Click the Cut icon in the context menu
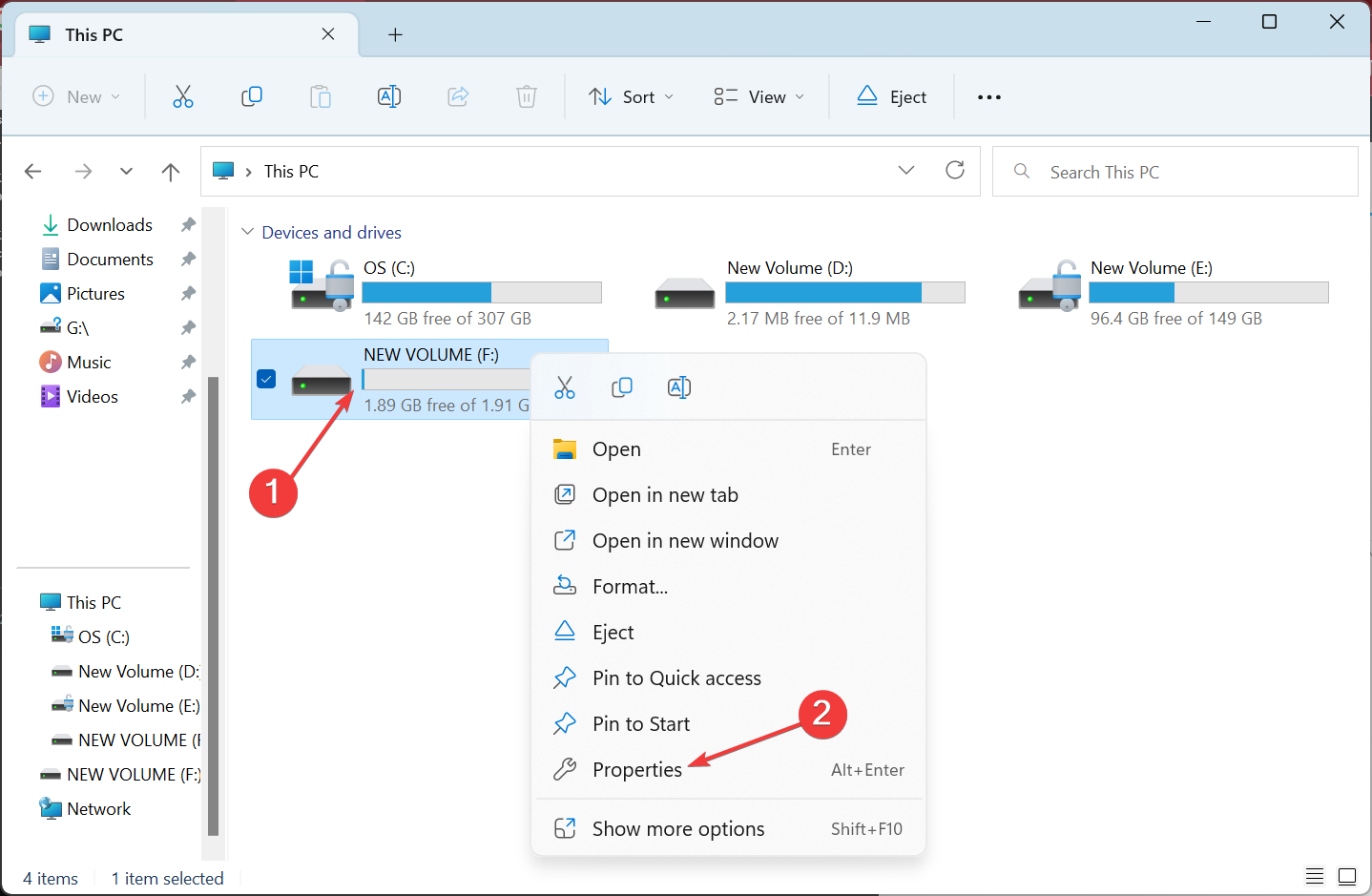The image size is (1372, 896). point(565,387)
